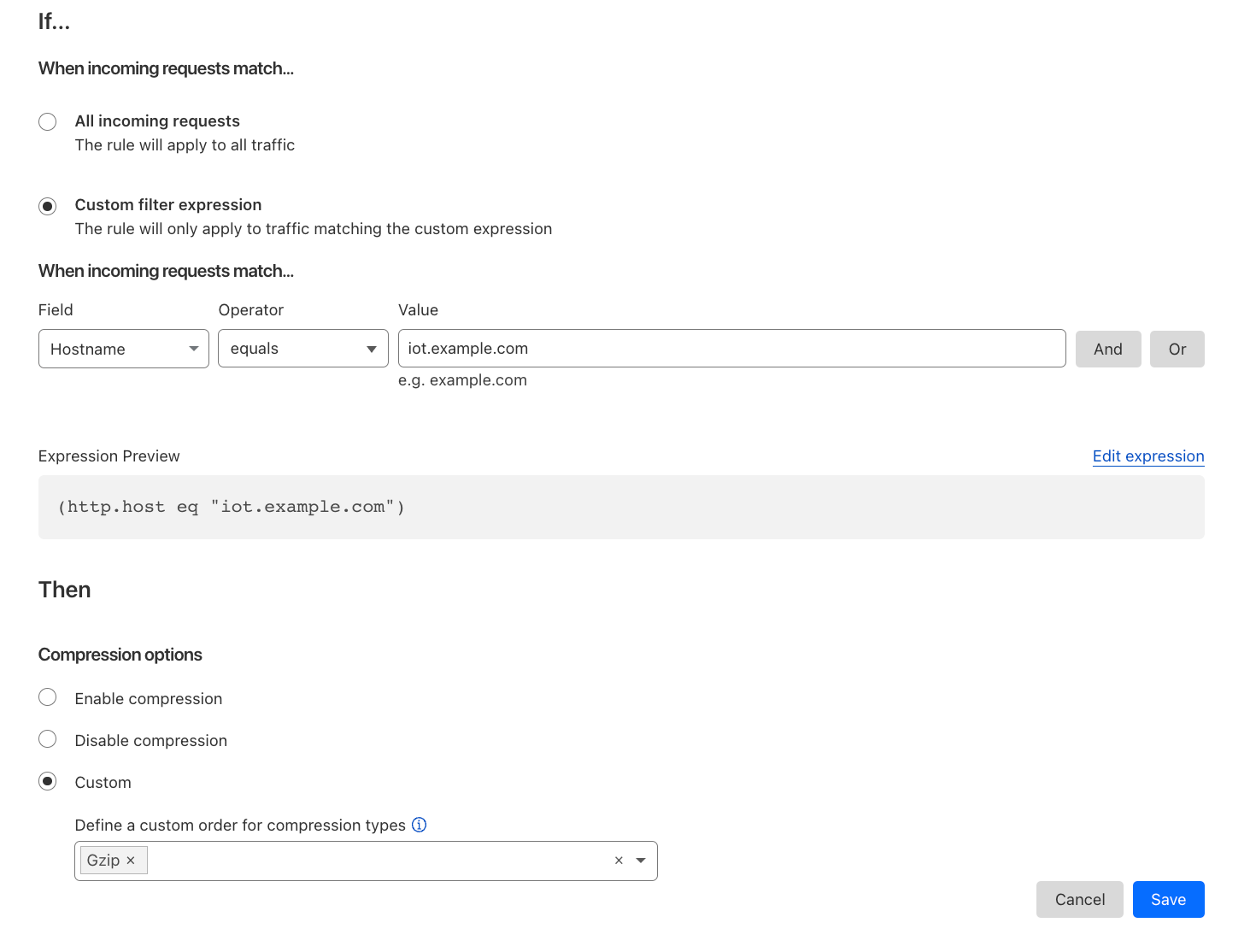
Task: Expand the equals operator dropdown
Action: (303, 349)
